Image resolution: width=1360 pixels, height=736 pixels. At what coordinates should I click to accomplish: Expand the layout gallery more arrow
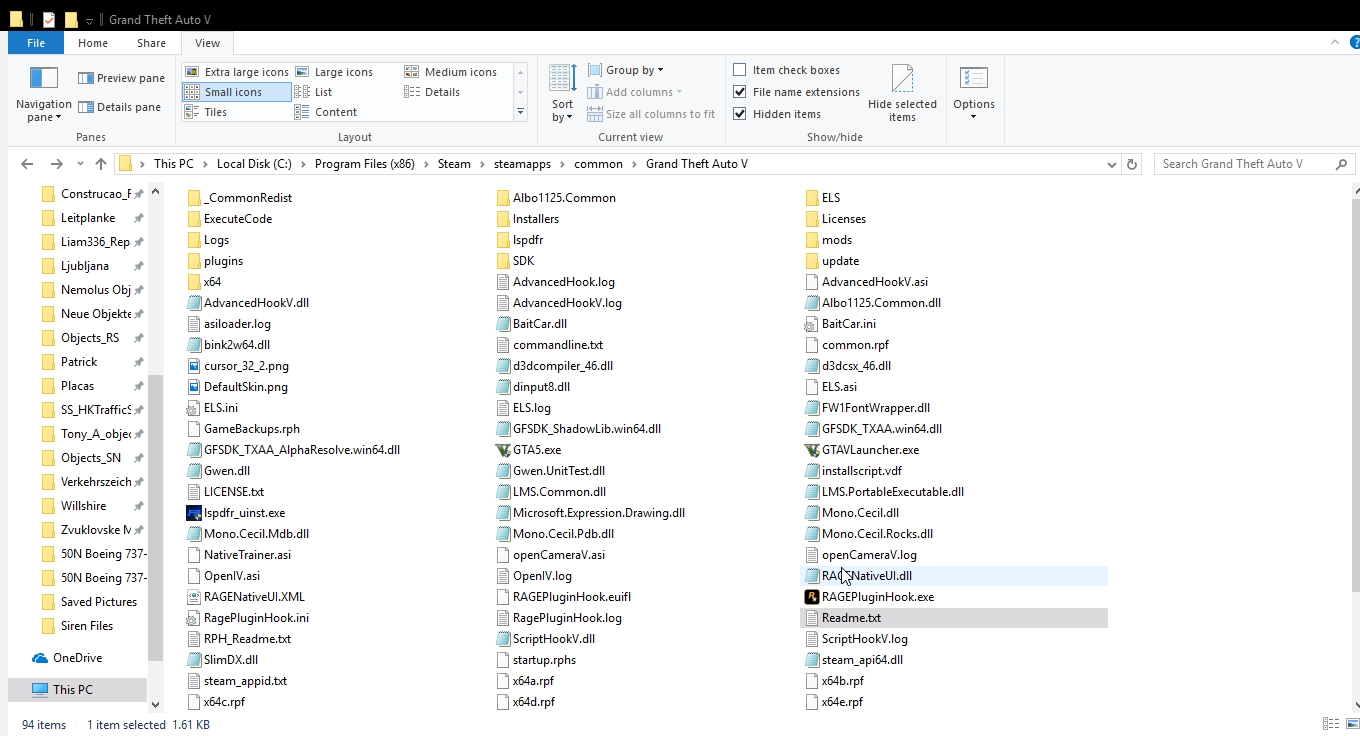tap(520, 112)
